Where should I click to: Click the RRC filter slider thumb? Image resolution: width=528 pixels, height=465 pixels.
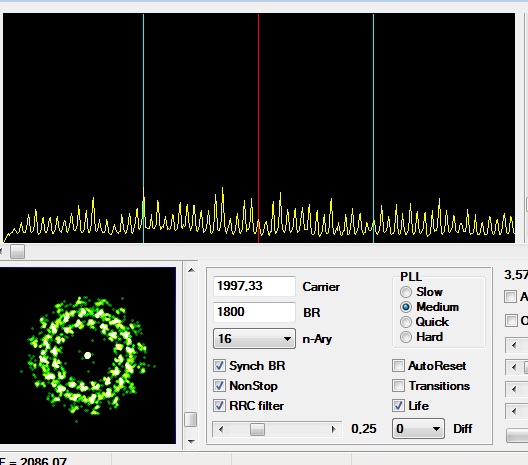tap(257, 429)
